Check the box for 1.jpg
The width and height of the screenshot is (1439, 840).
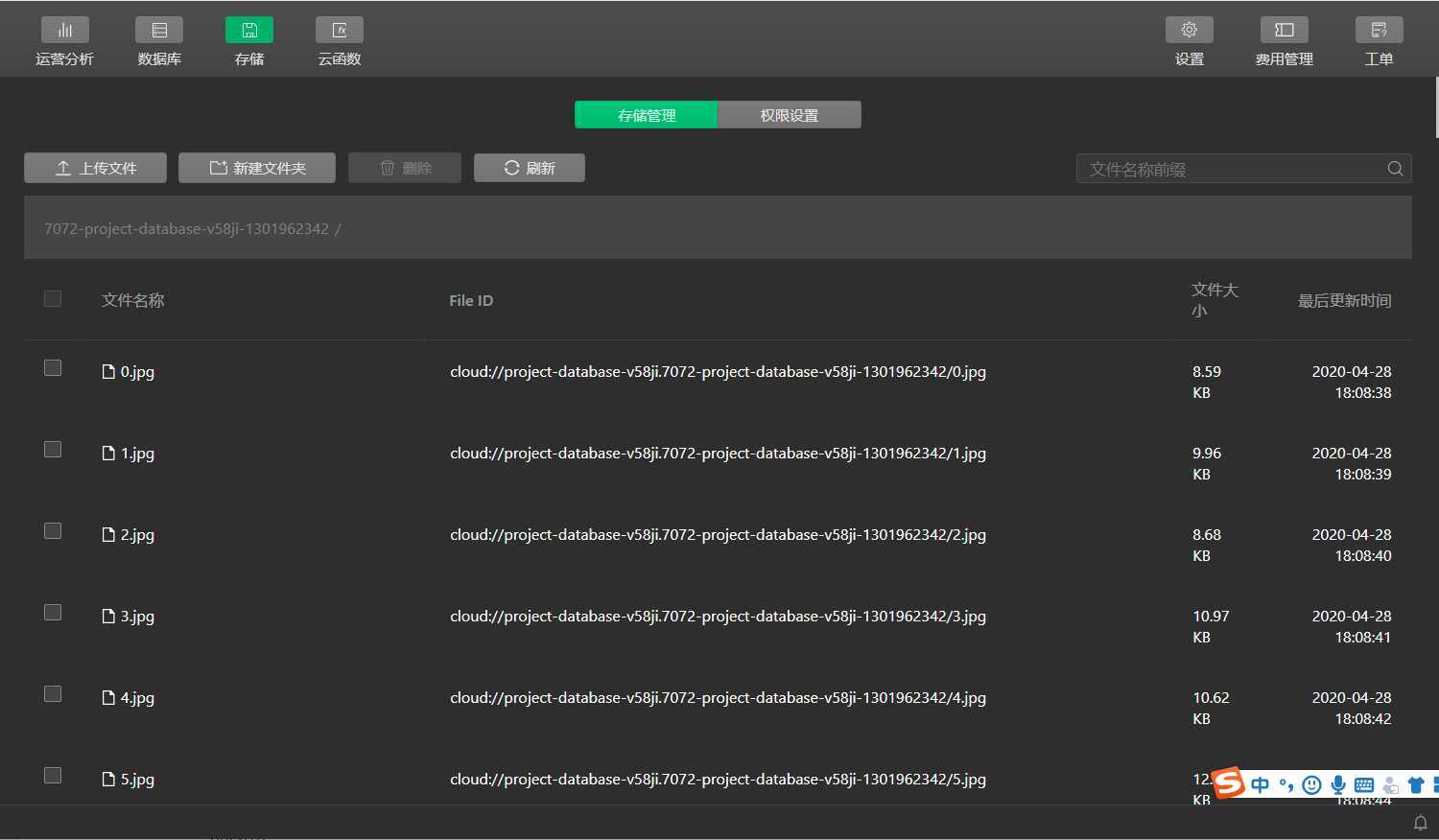53,450
